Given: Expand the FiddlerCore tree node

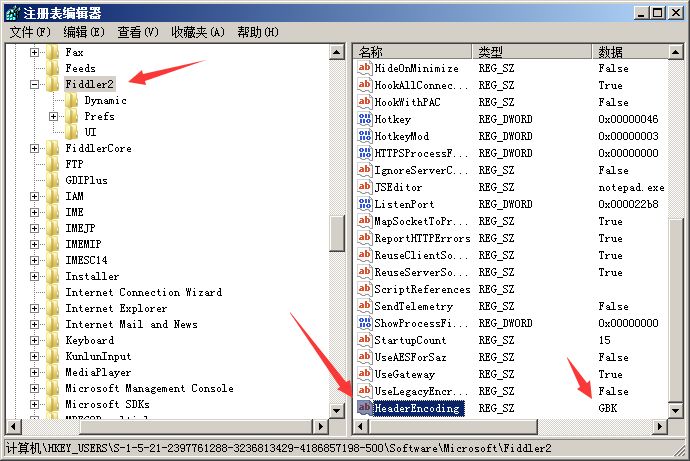Looking at the screenshot, I should [x=35, y=149].
